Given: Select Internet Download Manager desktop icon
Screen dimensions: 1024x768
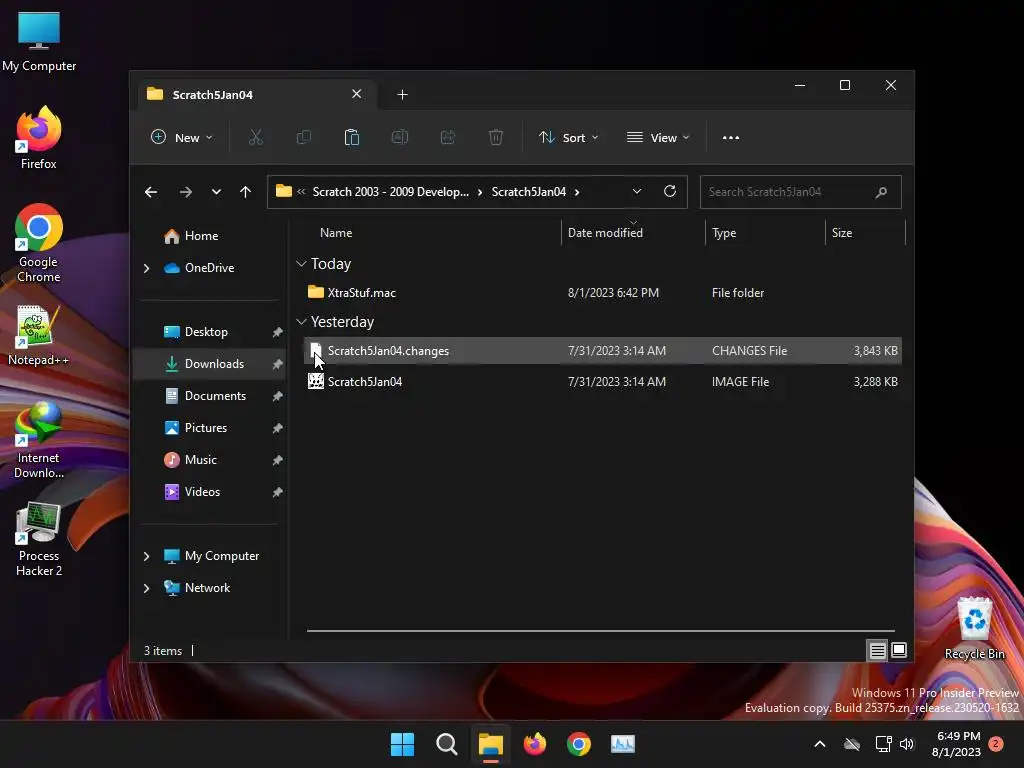Looking at the screenshot, I should (39, 440).
